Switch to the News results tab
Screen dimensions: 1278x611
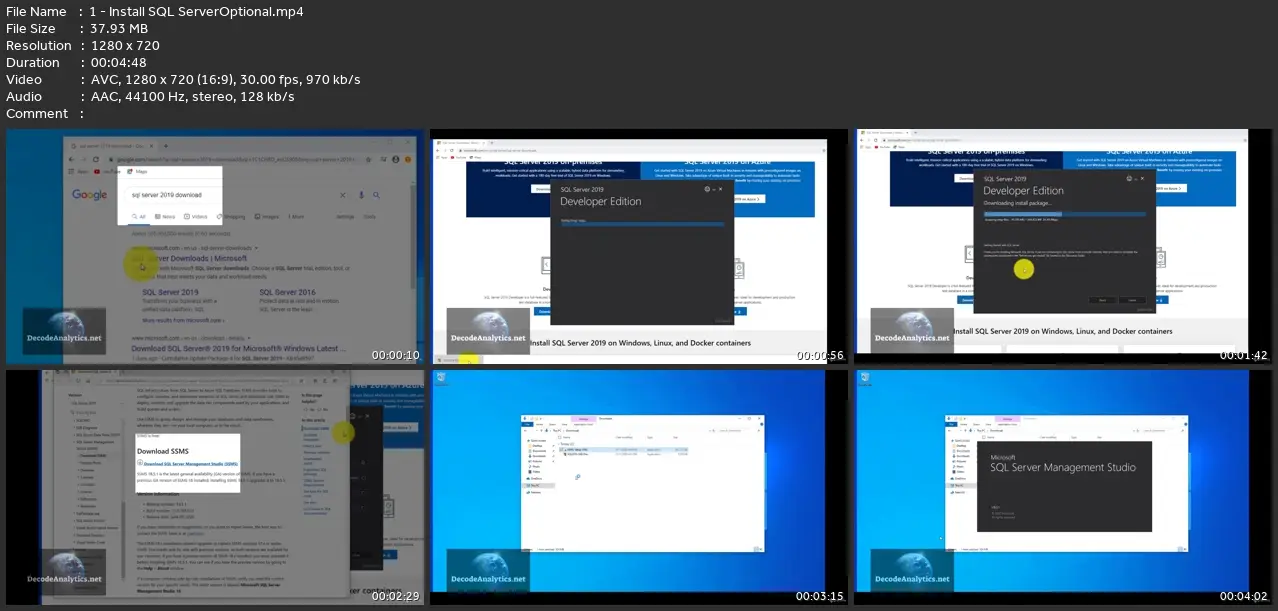(x=165, y=217)
